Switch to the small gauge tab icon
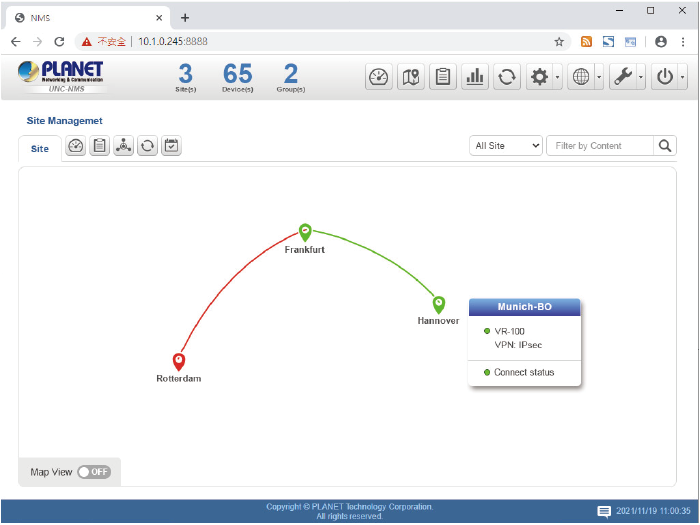700x525 pixels. tap(75, 146)
